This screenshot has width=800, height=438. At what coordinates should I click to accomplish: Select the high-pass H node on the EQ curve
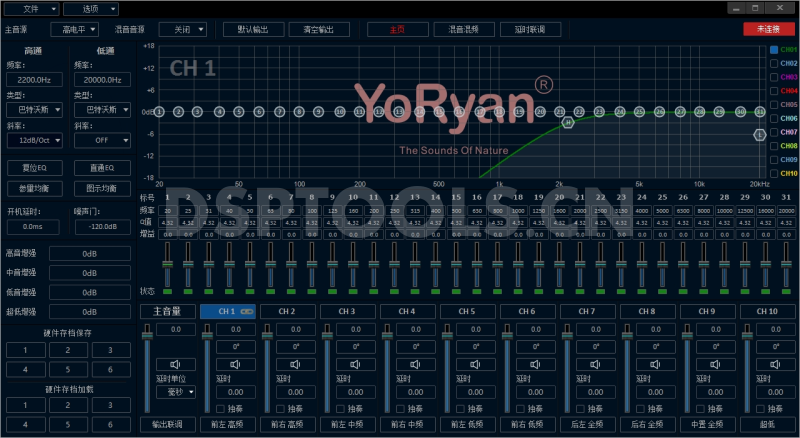pos(568,123)
